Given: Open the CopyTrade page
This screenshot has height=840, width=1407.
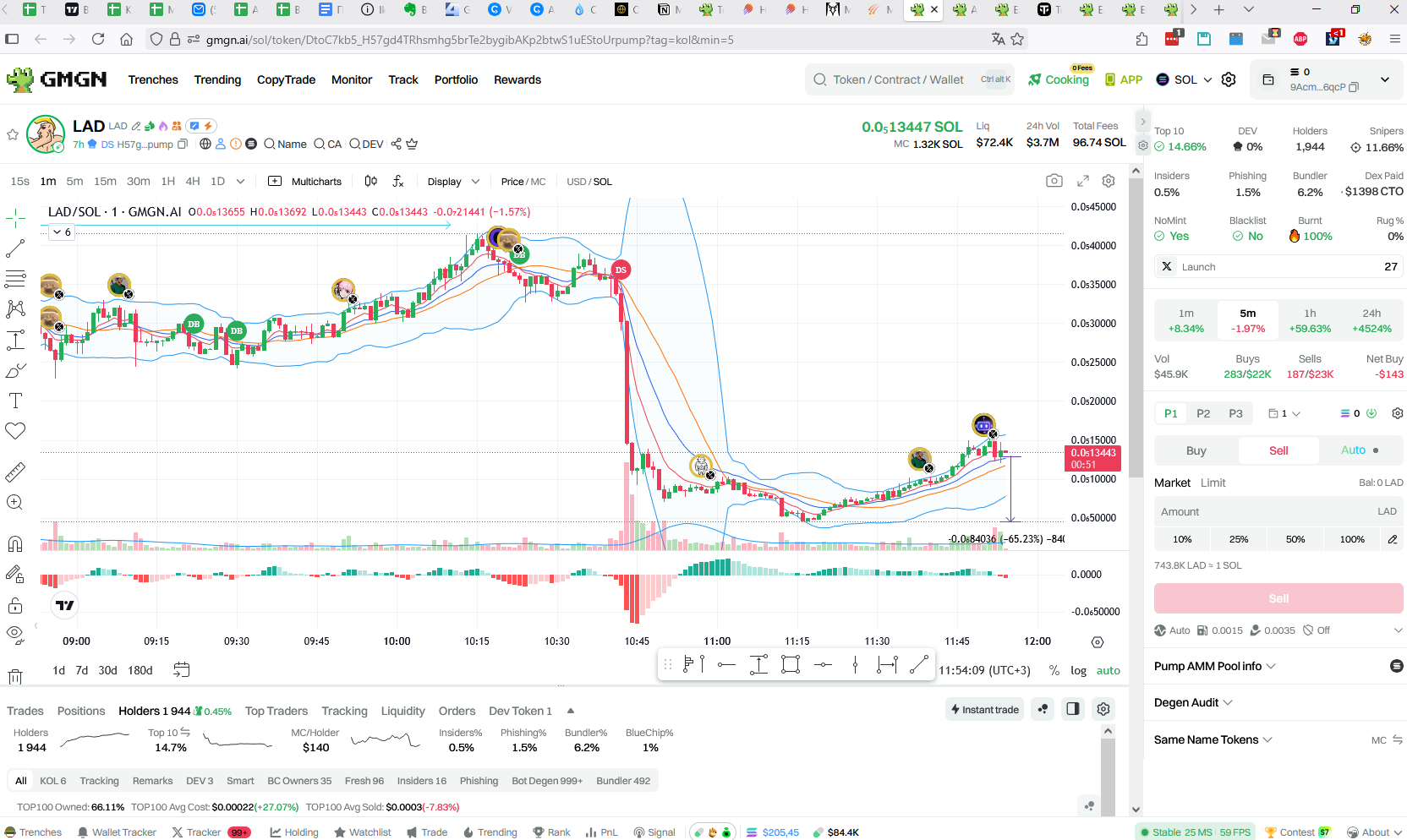Looking at the screenshot, I should tap(286, 79).
